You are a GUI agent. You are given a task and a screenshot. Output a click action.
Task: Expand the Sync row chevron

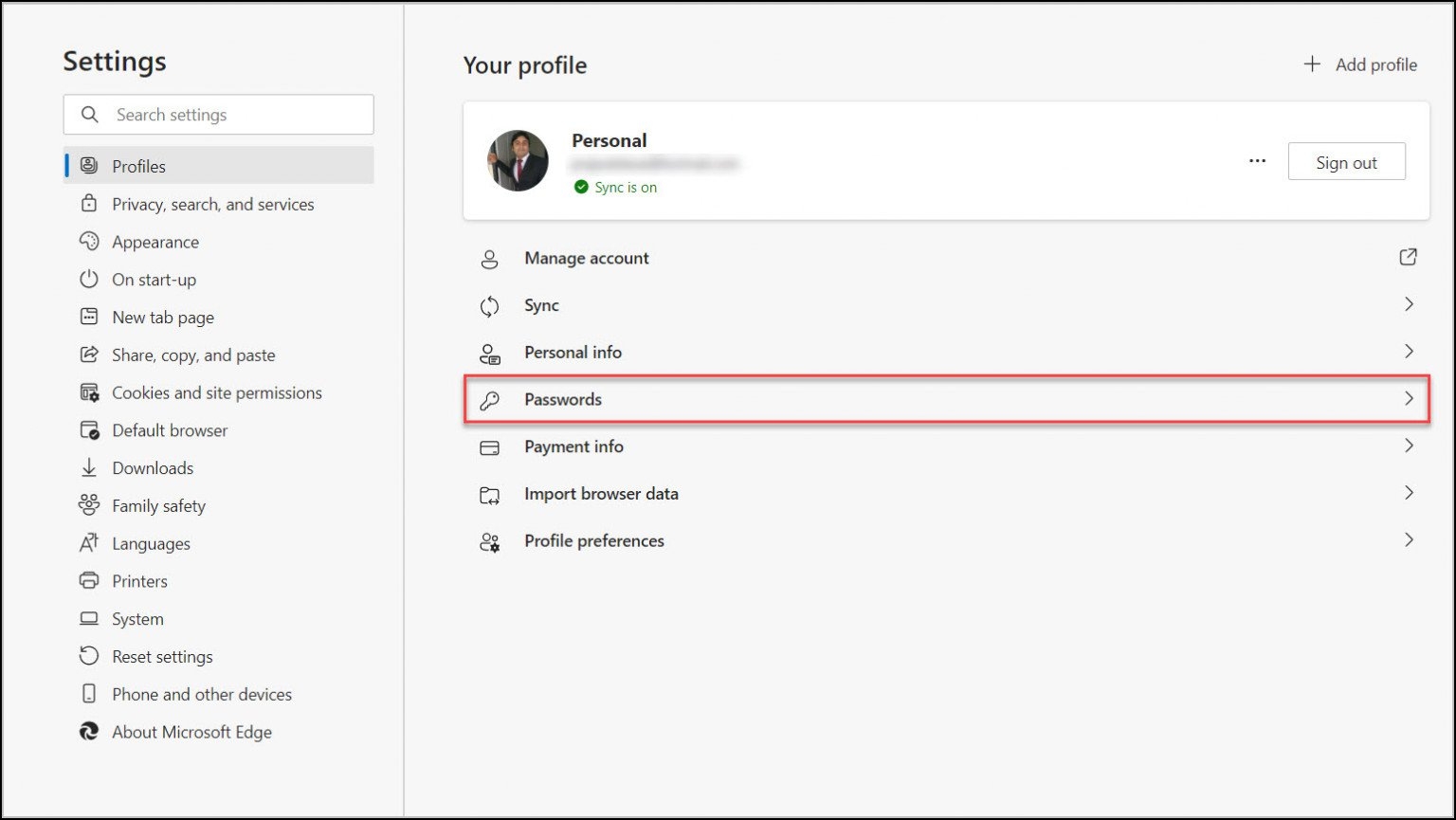point(1409,304)
